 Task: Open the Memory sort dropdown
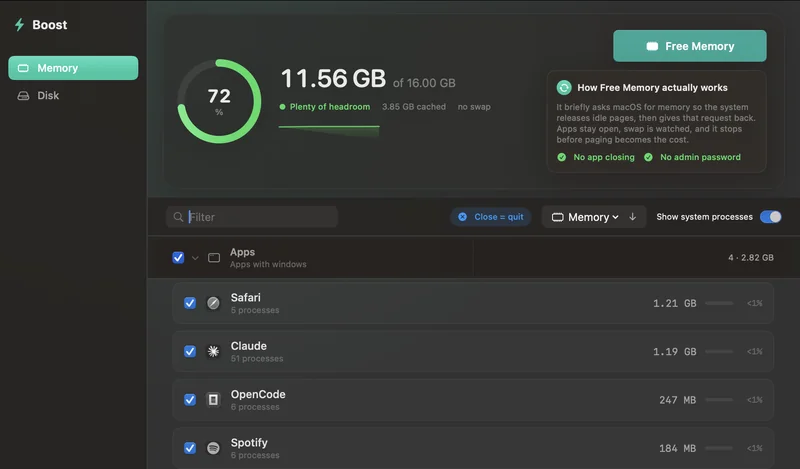click(x=585, y=217)
